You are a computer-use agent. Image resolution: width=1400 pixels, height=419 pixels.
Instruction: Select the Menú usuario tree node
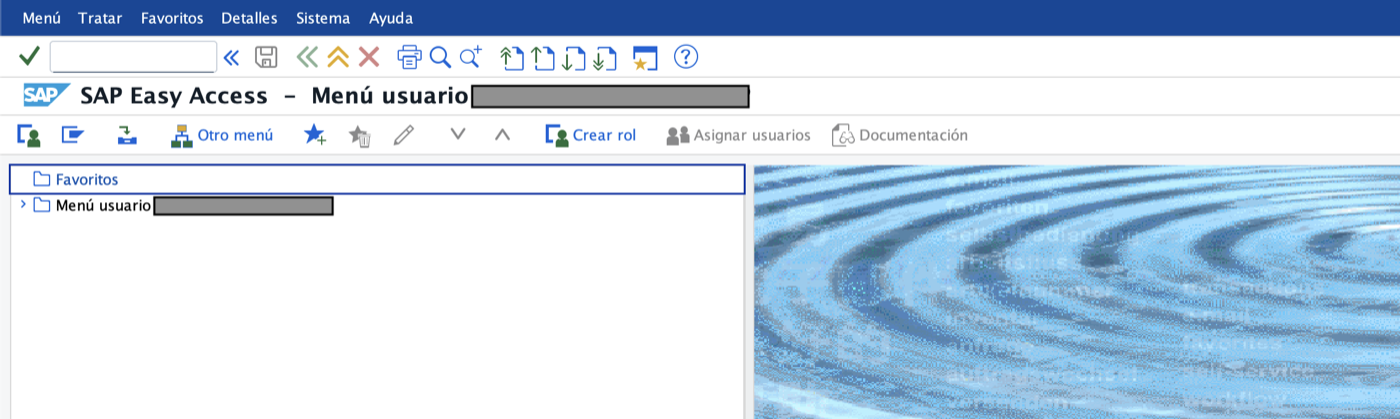coord(103,206)
